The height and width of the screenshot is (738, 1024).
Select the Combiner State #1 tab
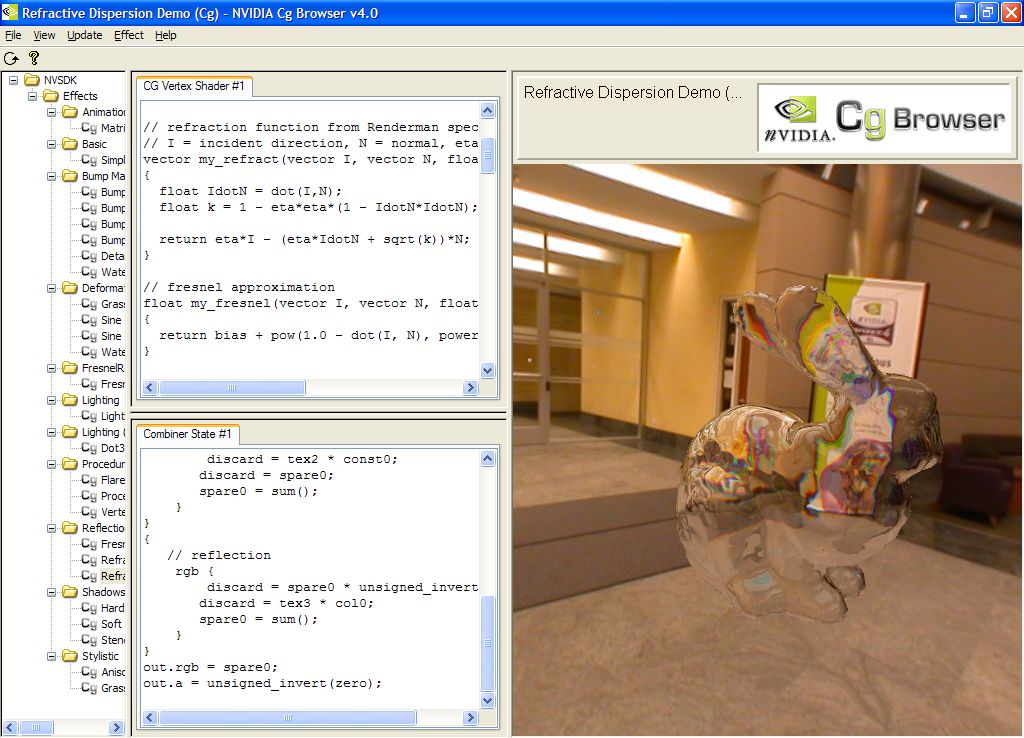coord(187,434)
